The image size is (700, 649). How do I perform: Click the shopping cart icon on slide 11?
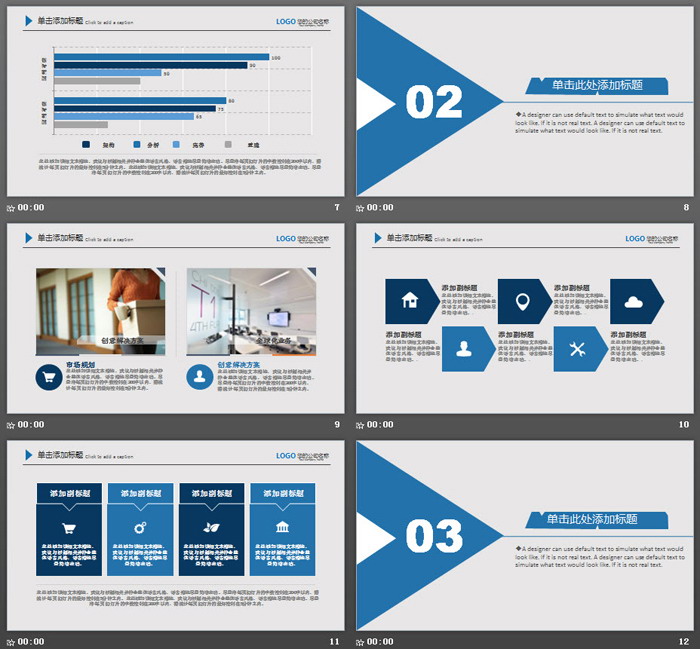click(x=69, y=528)
